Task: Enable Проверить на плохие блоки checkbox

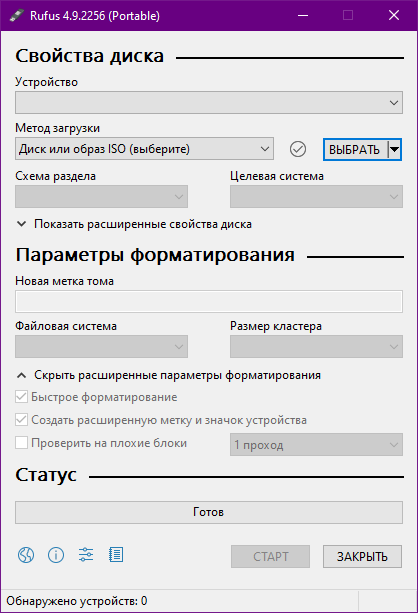Action: (22, 443)
